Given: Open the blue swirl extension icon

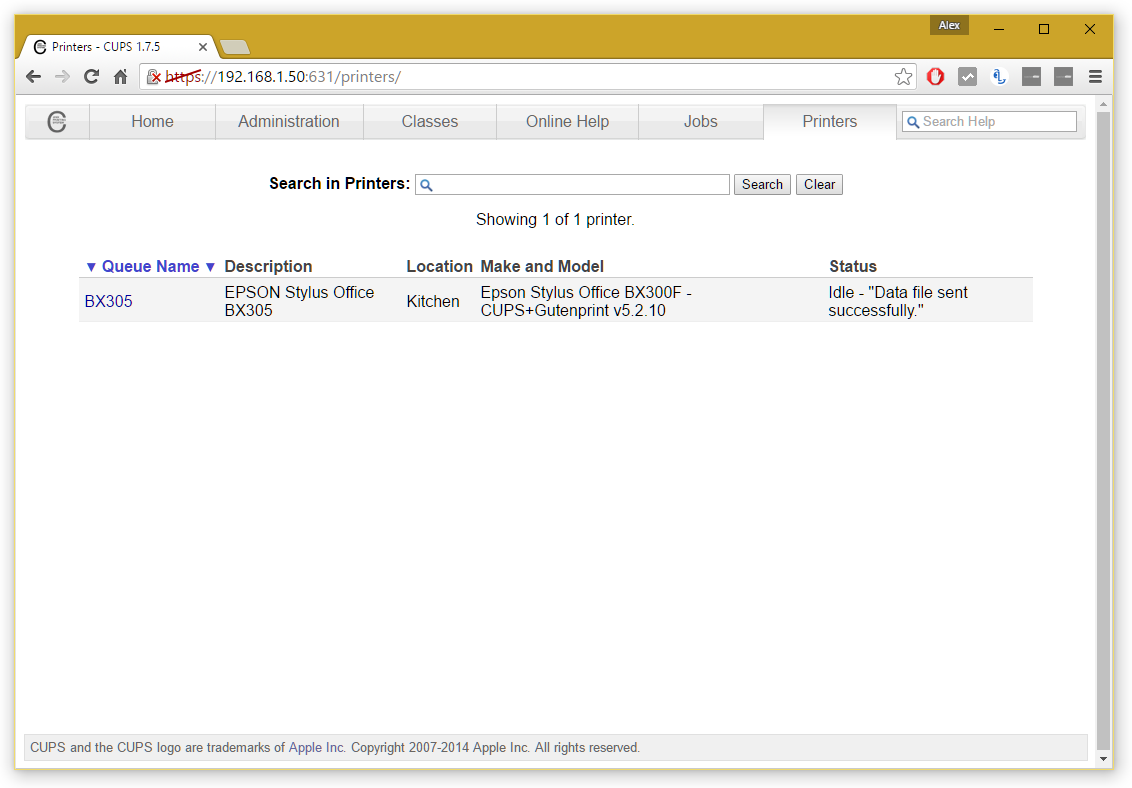Looking at the screenshot, I should pos(999,76).
